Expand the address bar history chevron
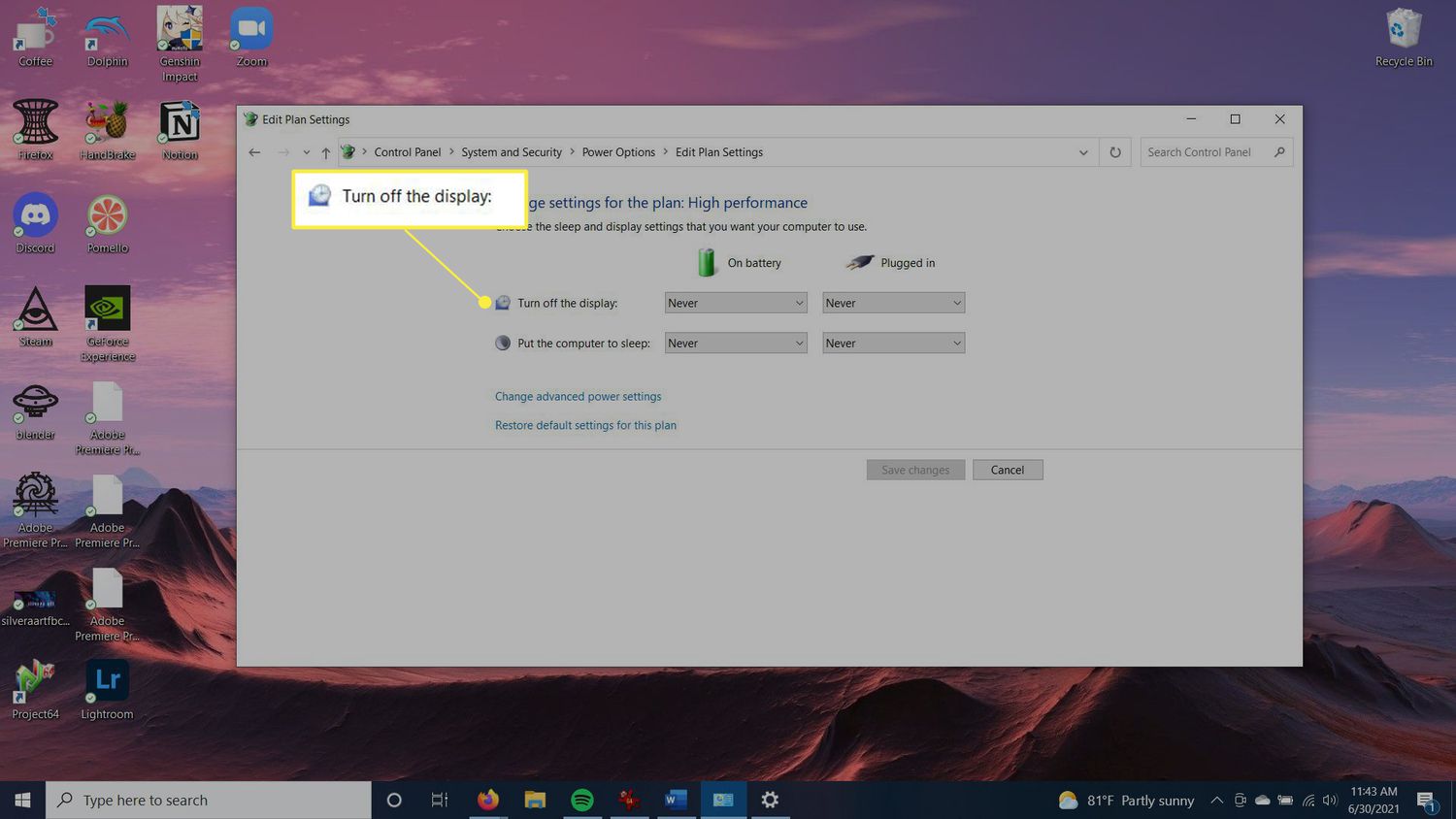The height and width of the screenshot is (819, 1456). 1083,152
